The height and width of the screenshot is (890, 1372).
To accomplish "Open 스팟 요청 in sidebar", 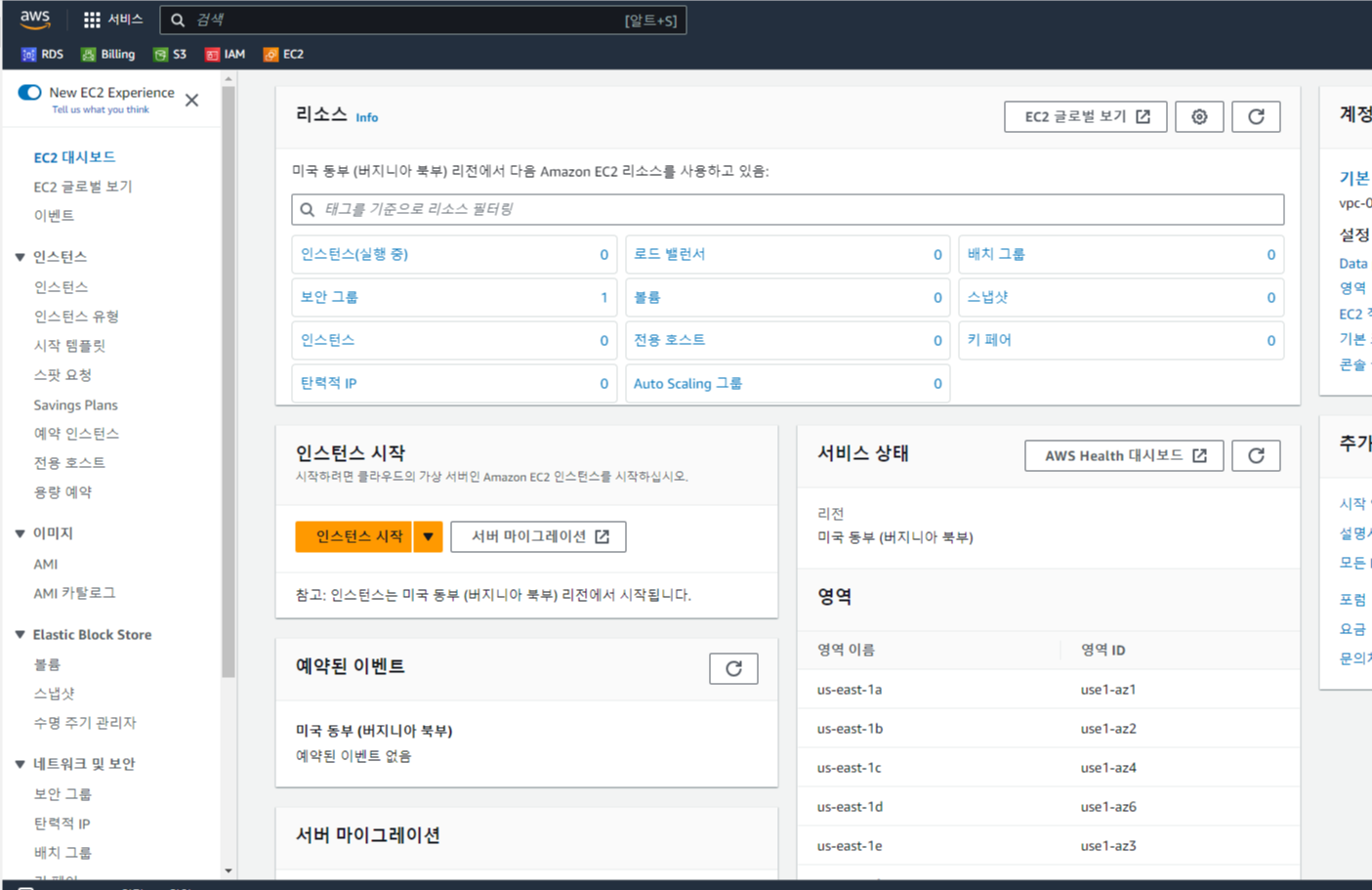I will [x=62, y=375].
